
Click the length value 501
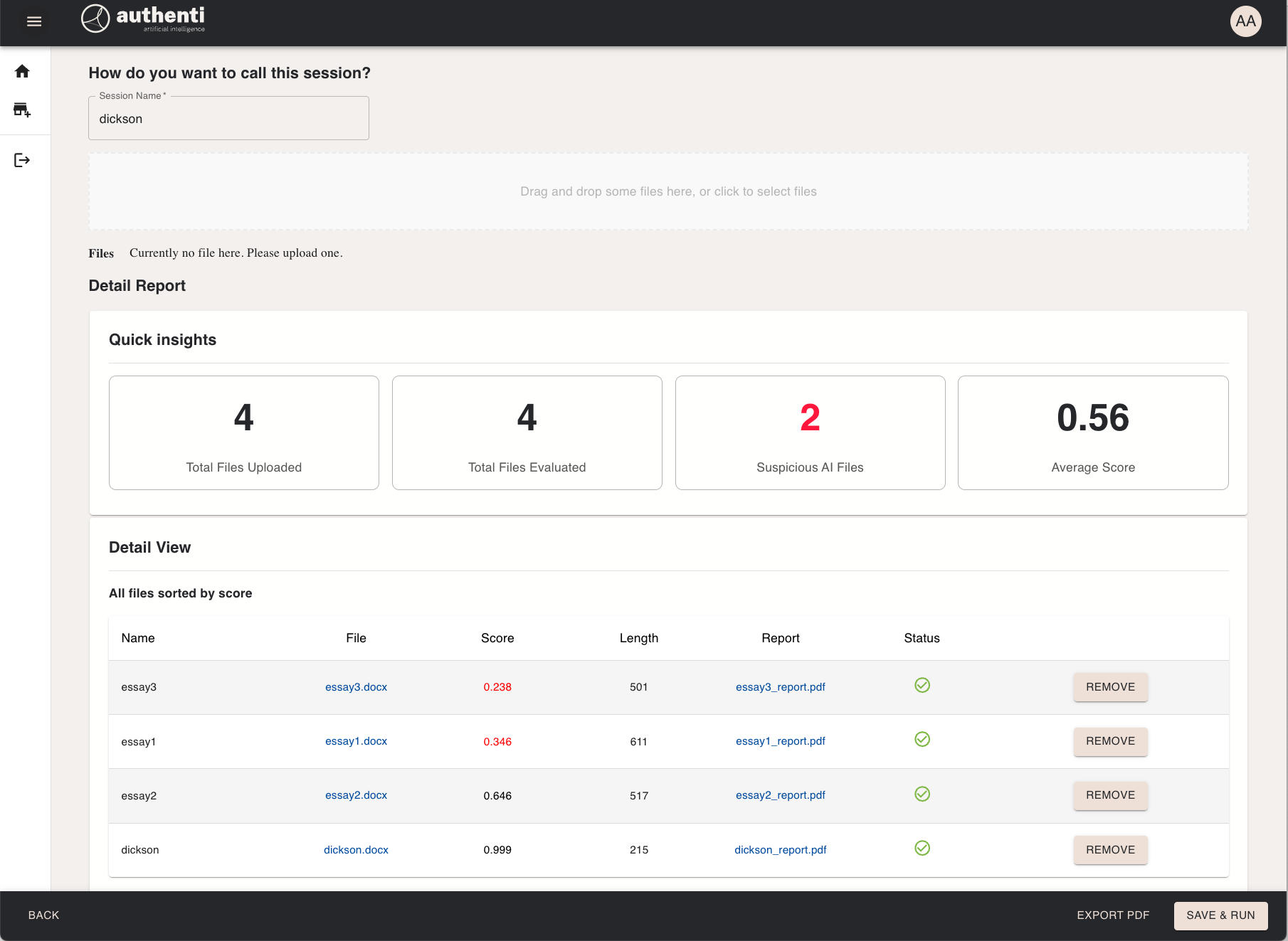click(639, 687)
